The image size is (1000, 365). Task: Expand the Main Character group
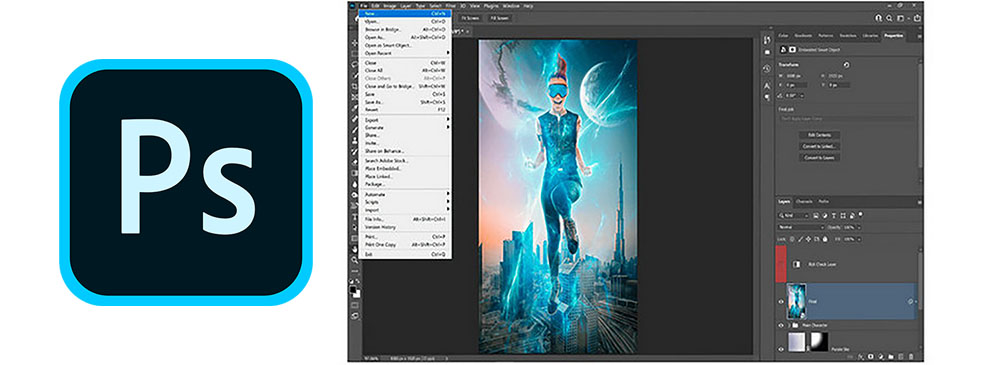click(788, 325)
